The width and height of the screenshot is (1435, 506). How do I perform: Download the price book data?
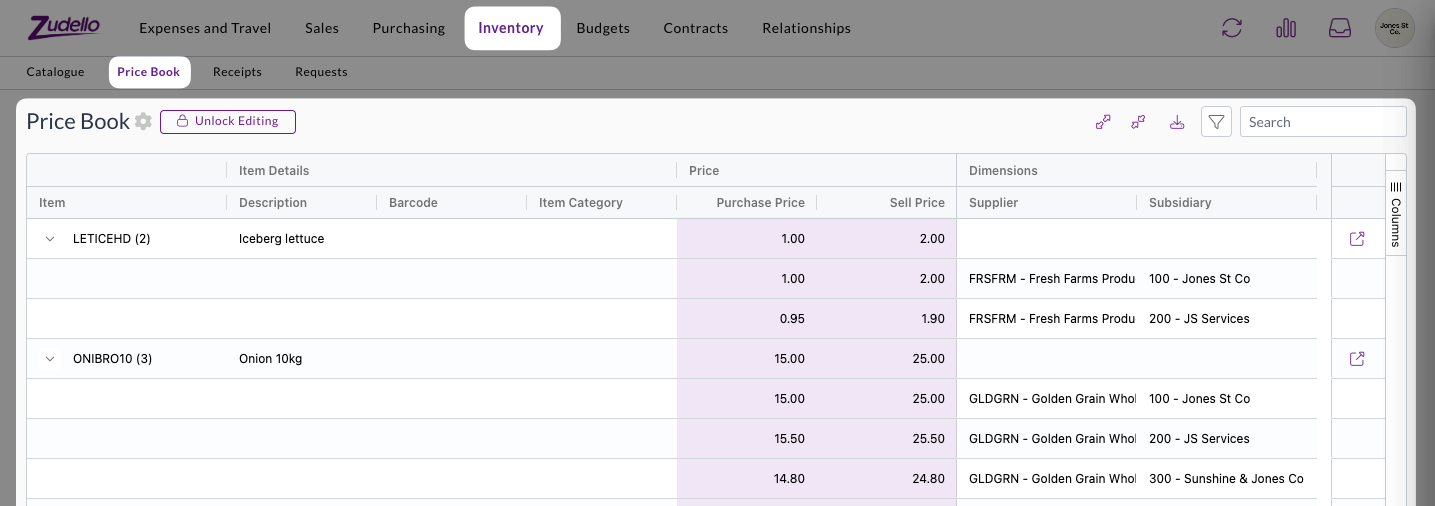click(x=1177, y=122)
